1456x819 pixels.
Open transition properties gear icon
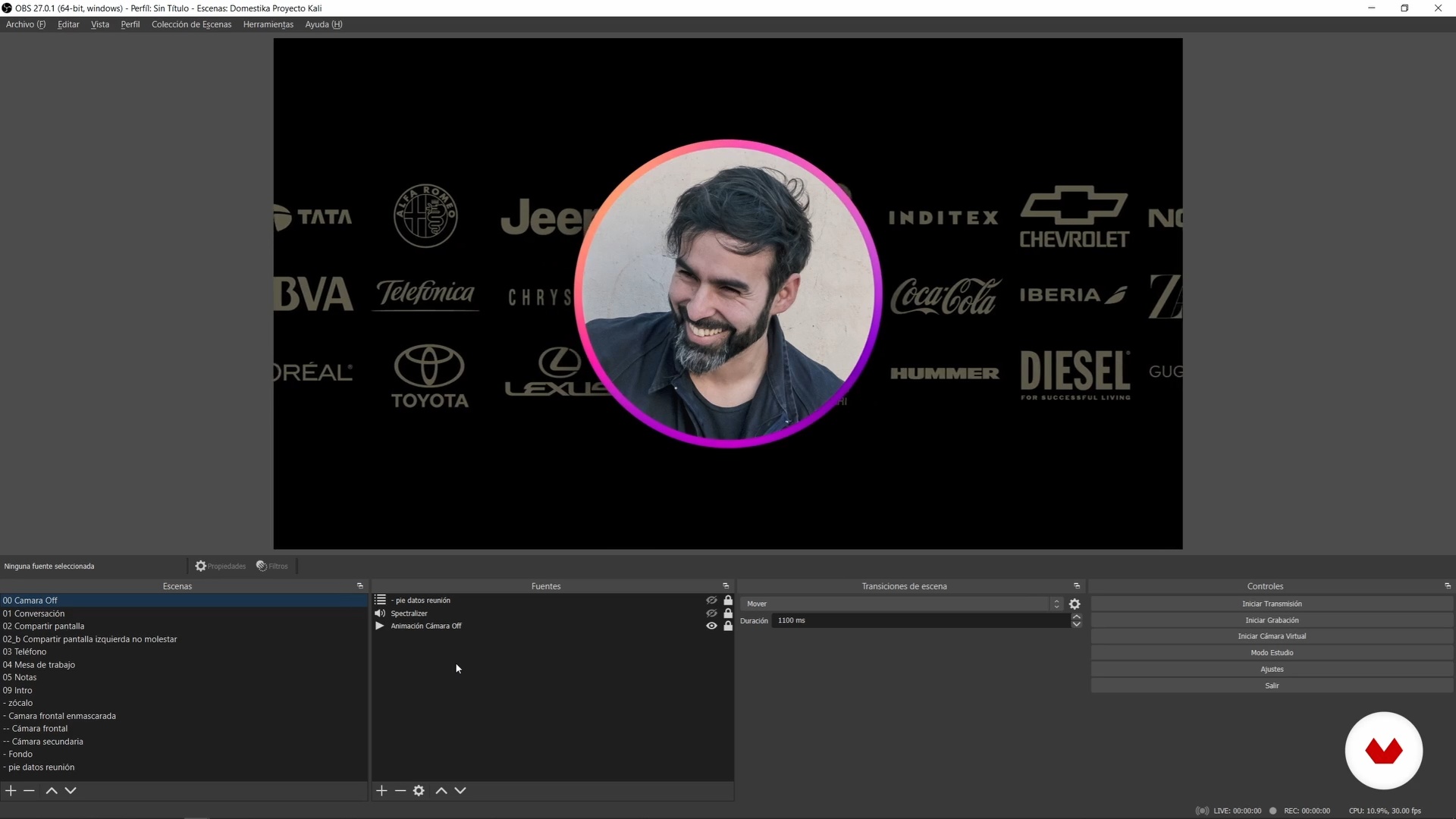tap(1075, 604)
